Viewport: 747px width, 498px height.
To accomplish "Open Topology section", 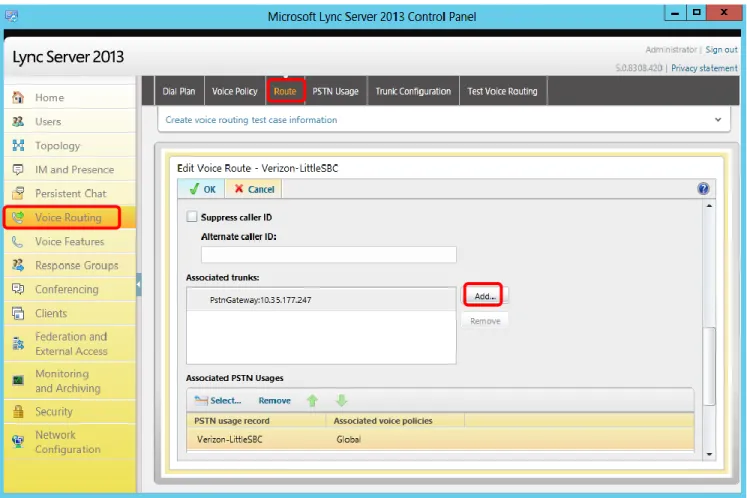I will 70,145.
